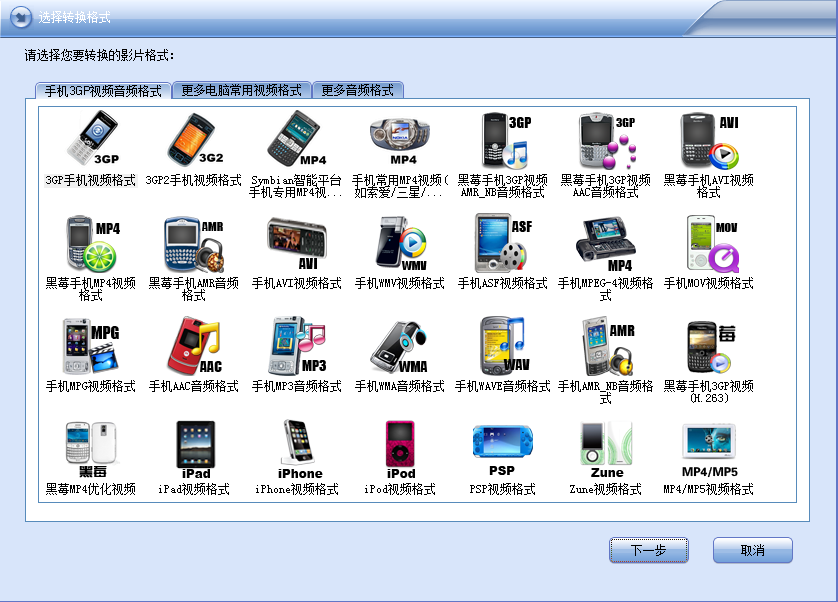Click the MP4/MP5视频格式 label
Viewport: 838px width, 602px height.
[x=709, y=489]
